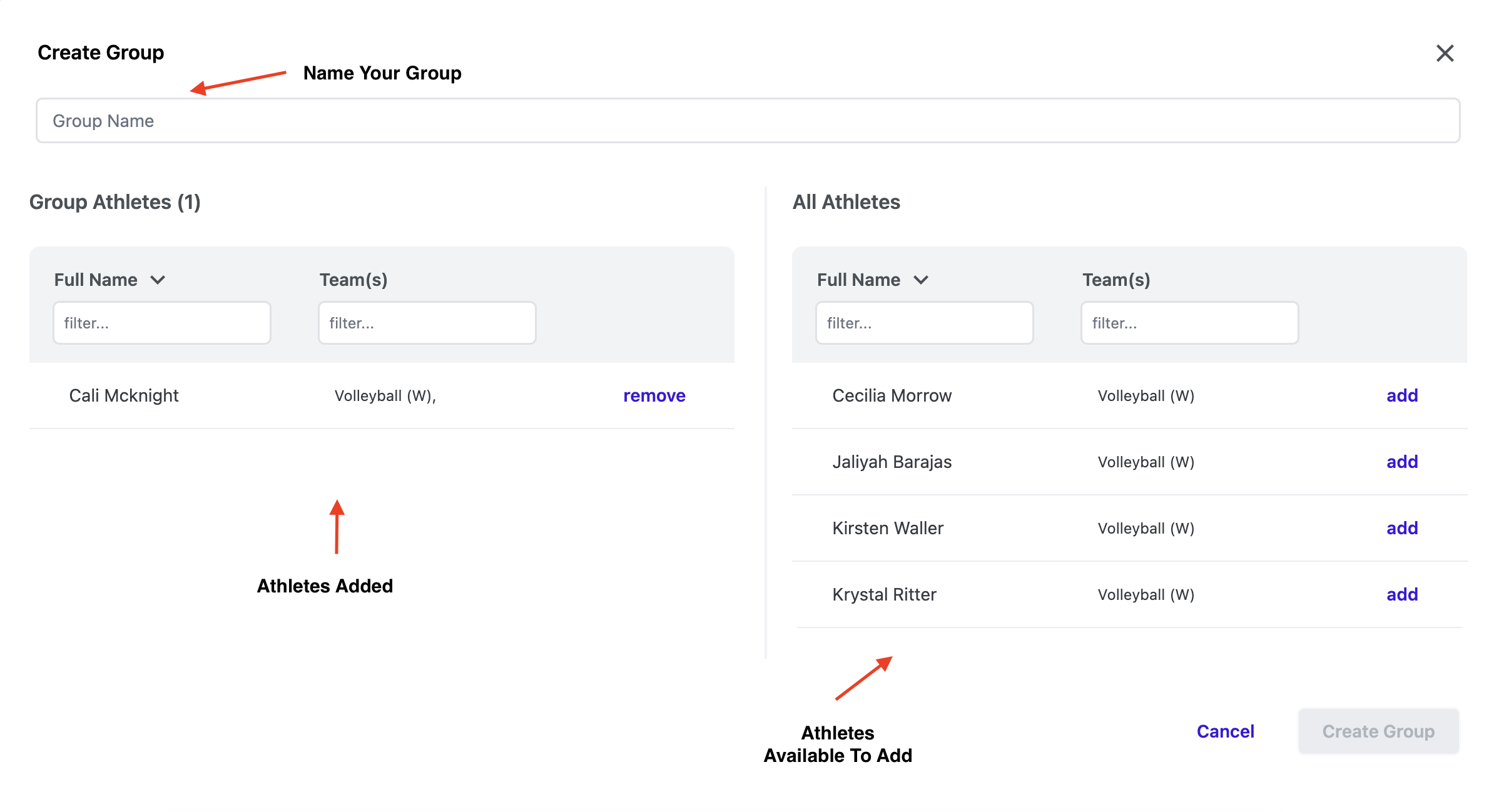Viewport: 1494px width, 812px height.
Task: Add Cecilia Morrow to the group
Action: [1401, 395]
